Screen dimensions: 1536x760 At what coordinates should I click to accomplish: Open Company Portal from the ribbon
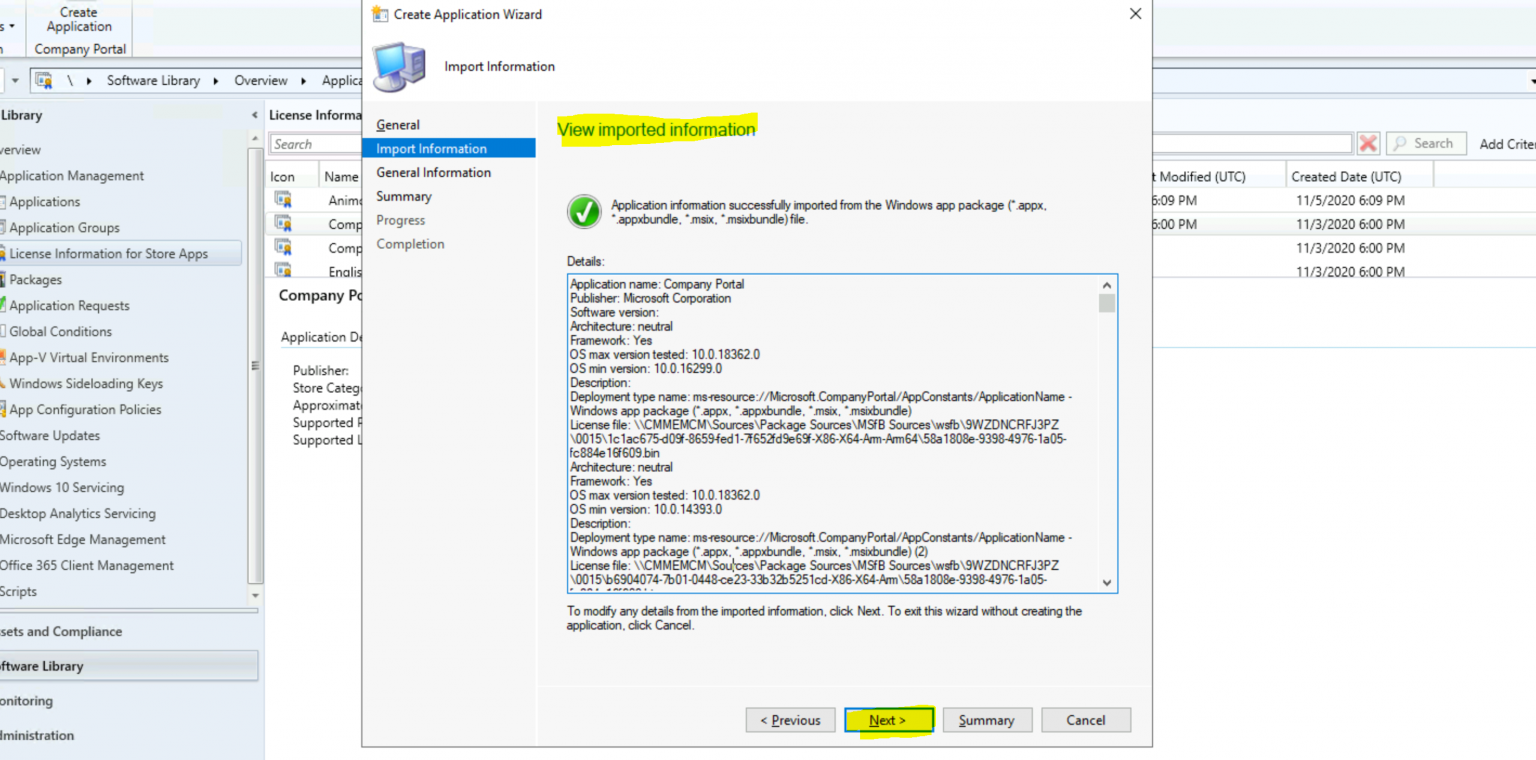click(x=77, y=48)
